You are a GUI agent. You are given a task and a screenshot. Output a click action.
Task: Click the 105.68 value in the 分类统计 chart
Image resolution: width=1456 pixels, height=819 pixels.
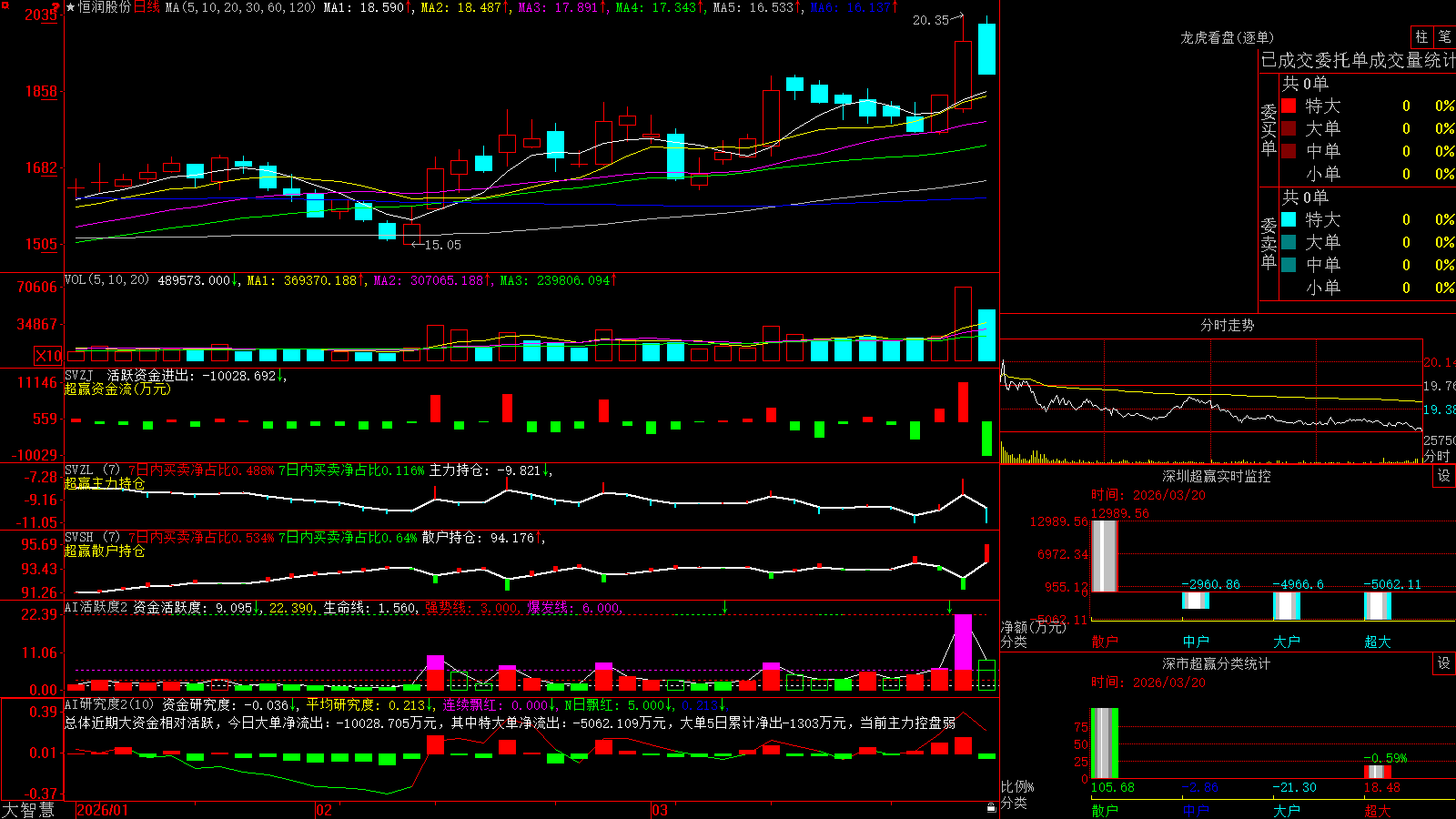[x=1112, y=787]
